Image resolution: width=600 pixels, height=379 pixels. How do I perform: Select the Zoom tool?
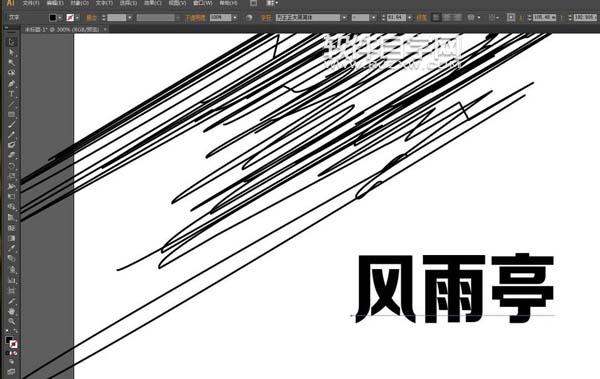(x=12, y=321)
